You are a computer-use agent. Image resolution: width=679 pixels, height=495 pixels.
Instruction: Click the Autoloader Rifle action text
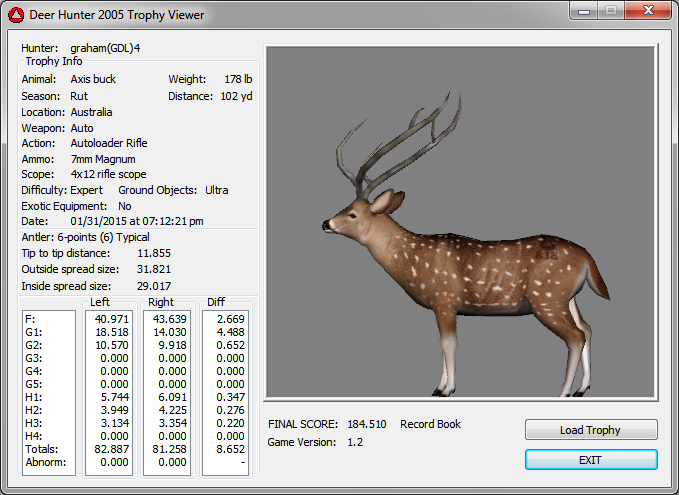[x=108, y=143]
